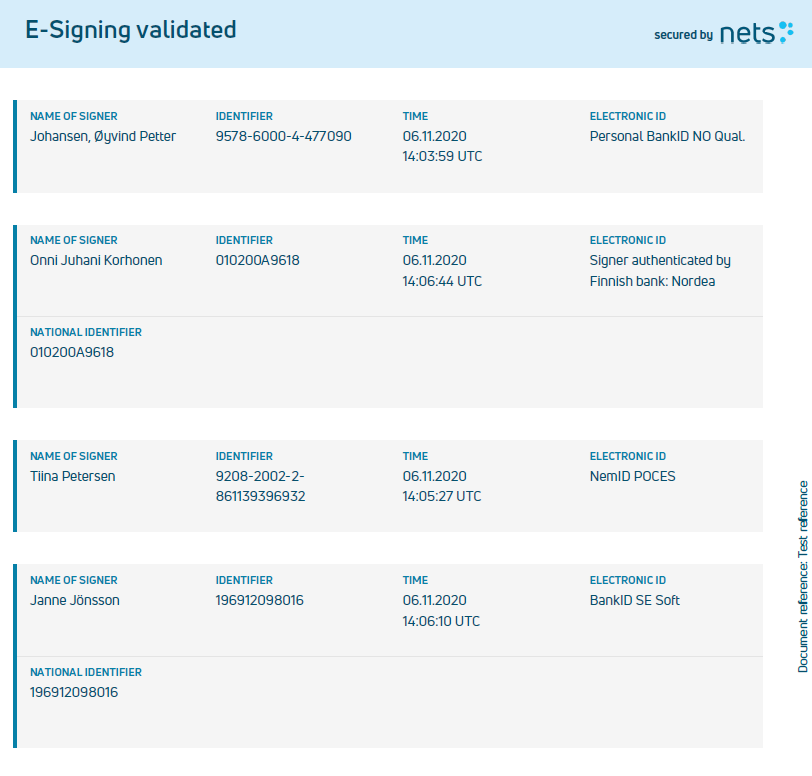Select identifier 9208-2002-2-861139396932
Screen dimensions: 812x776
coord(260,486)
